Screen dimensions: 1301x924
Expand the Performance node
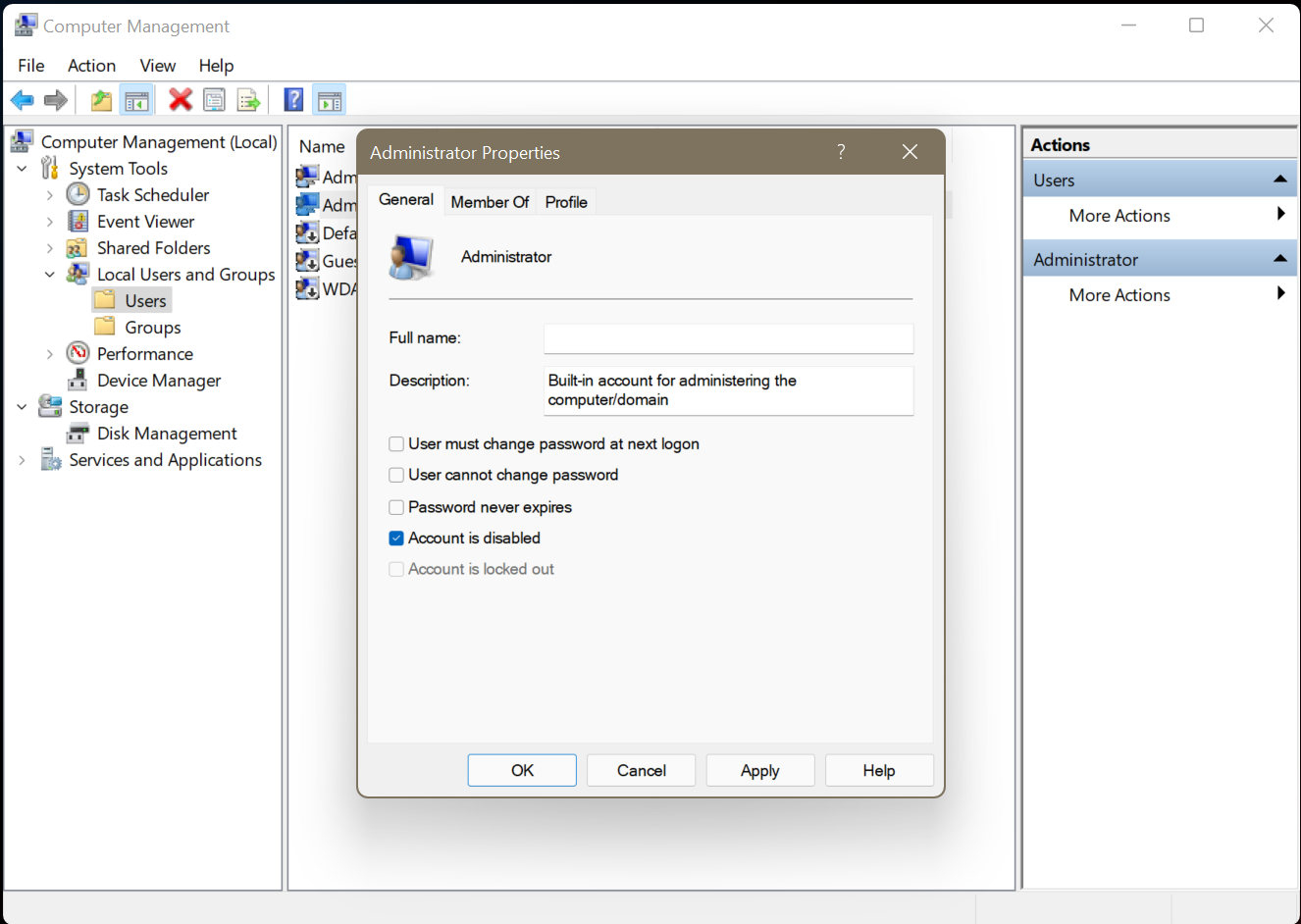[49, 354]
